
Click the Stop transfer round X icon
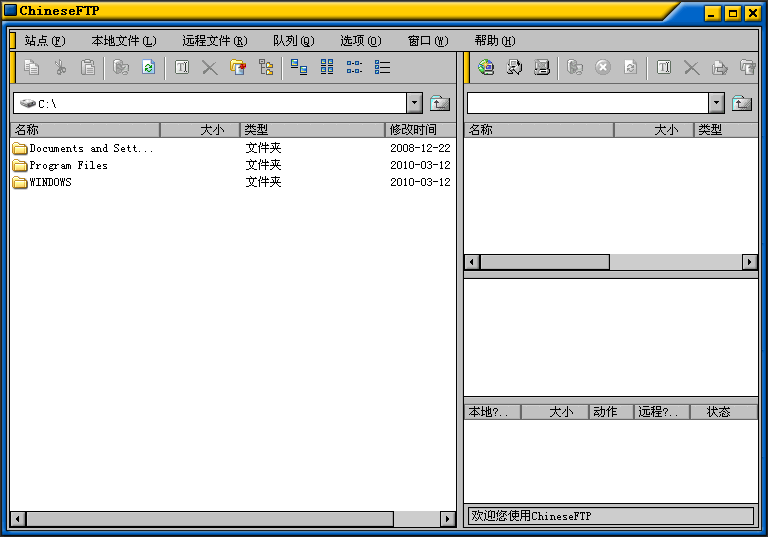coord(602,67)
